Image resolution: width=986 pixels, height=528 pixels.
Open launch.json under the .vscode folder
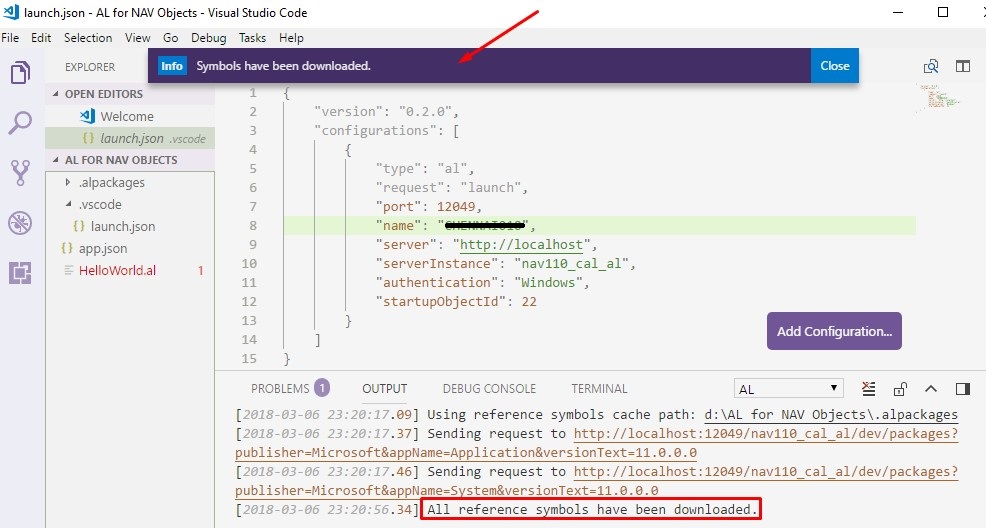(x=130, y=226)
